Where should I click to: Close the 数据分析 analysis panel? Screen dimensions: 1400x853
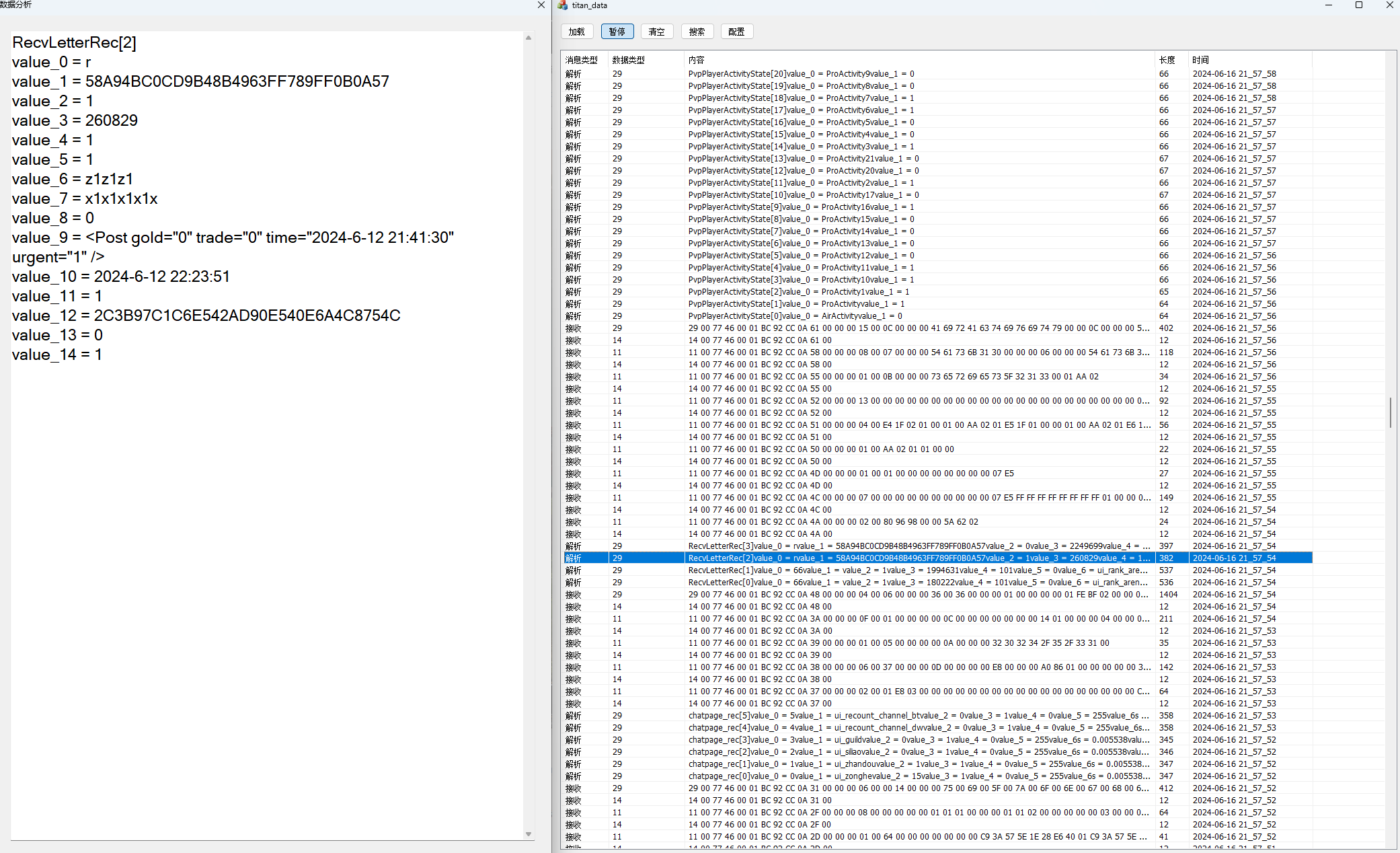click(x=541, y=5)
